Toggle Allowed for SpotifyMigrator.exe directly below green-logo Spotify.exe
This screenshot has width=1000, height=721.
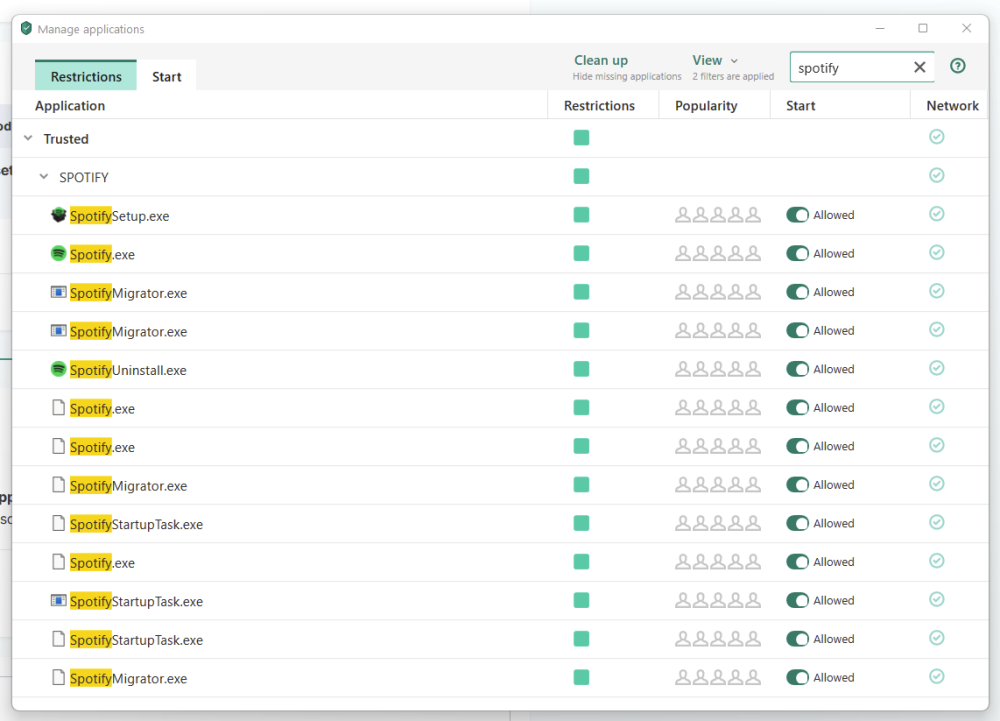797,292
